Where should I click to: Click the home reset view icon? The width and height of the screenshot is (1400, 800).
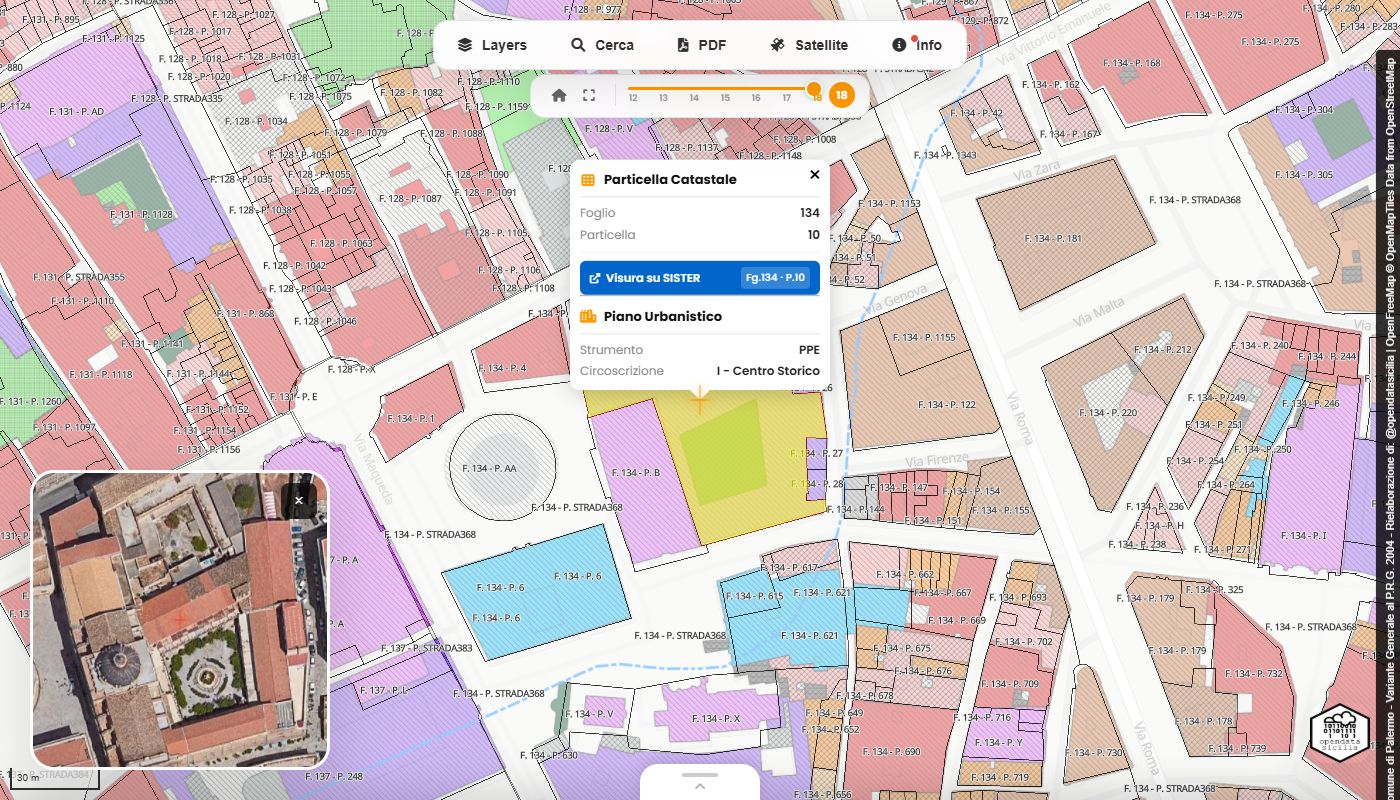tap(559, 96)
